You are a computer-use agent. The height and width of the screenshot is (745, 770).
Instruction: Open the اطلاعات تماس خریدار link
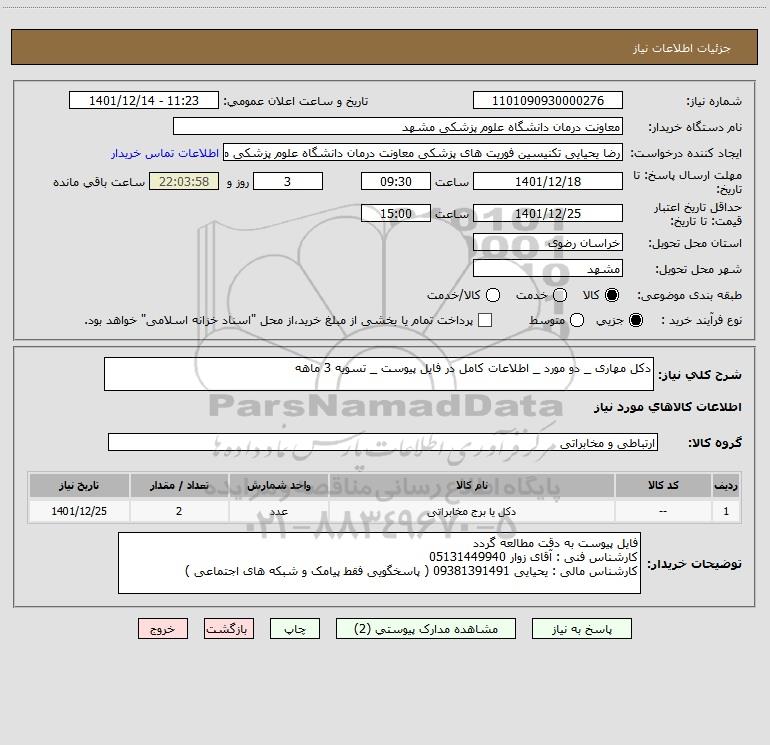coord(165,153)
